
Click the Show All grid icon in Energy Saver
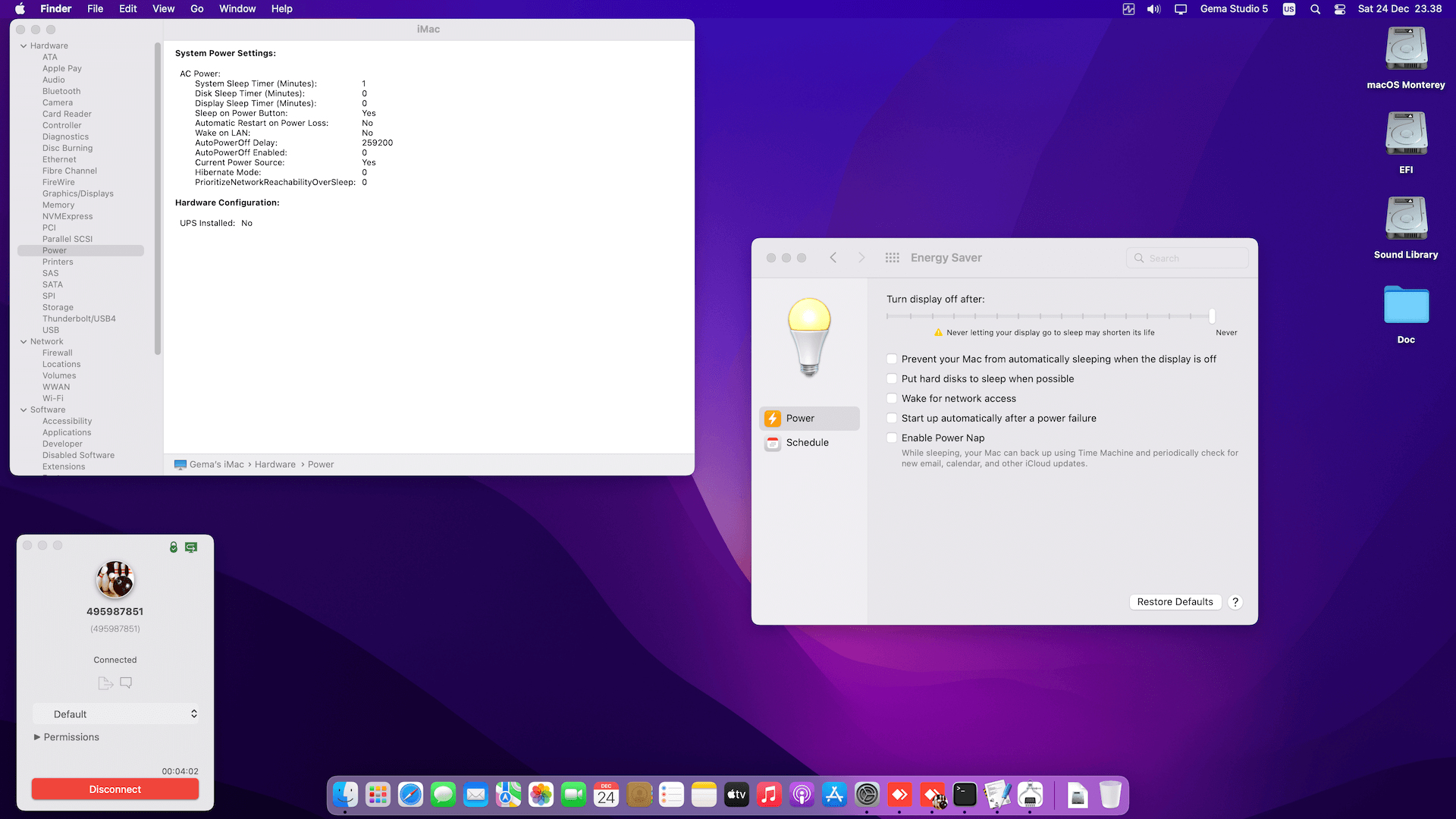892,258
